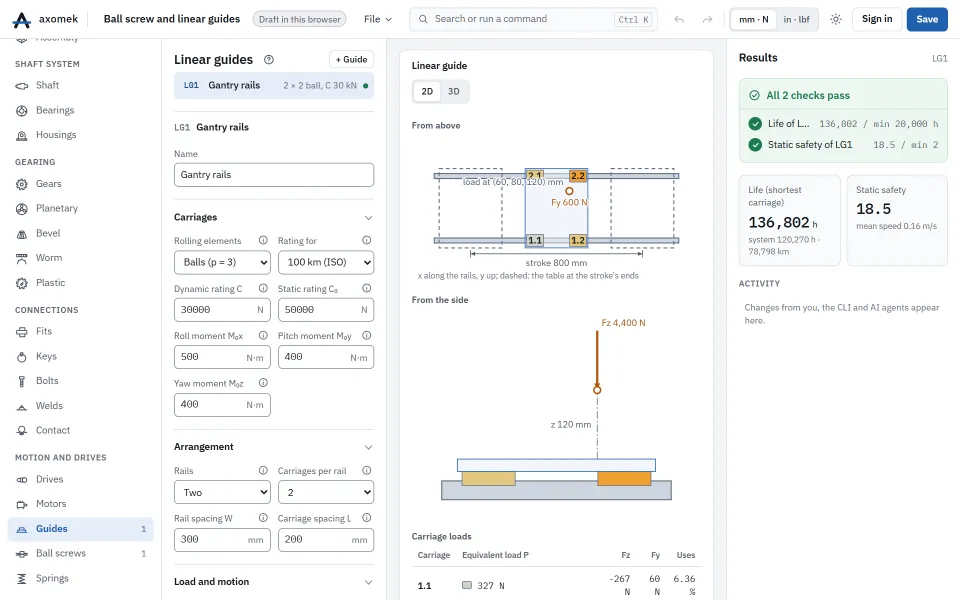Click the Planetary gearing icon

[x=21, y=209]
